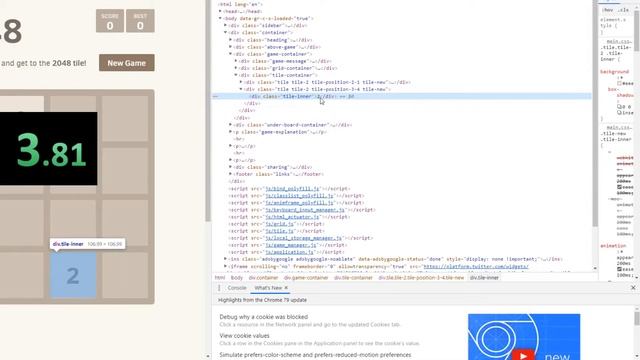
Task: Close the What's New tab with its X
Action: coord(286,288)
